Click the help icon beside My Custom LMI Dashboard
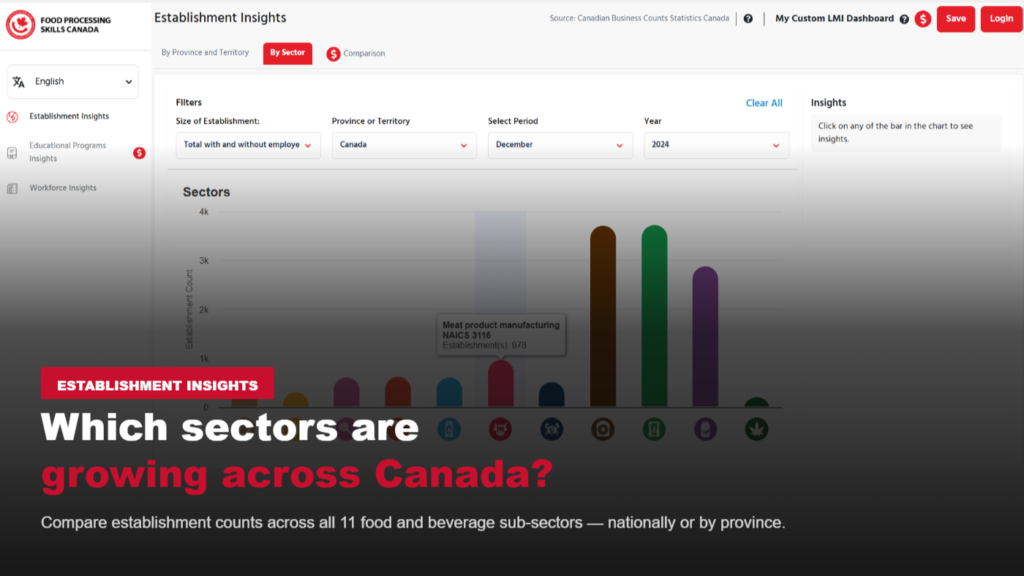 point(904,20)
